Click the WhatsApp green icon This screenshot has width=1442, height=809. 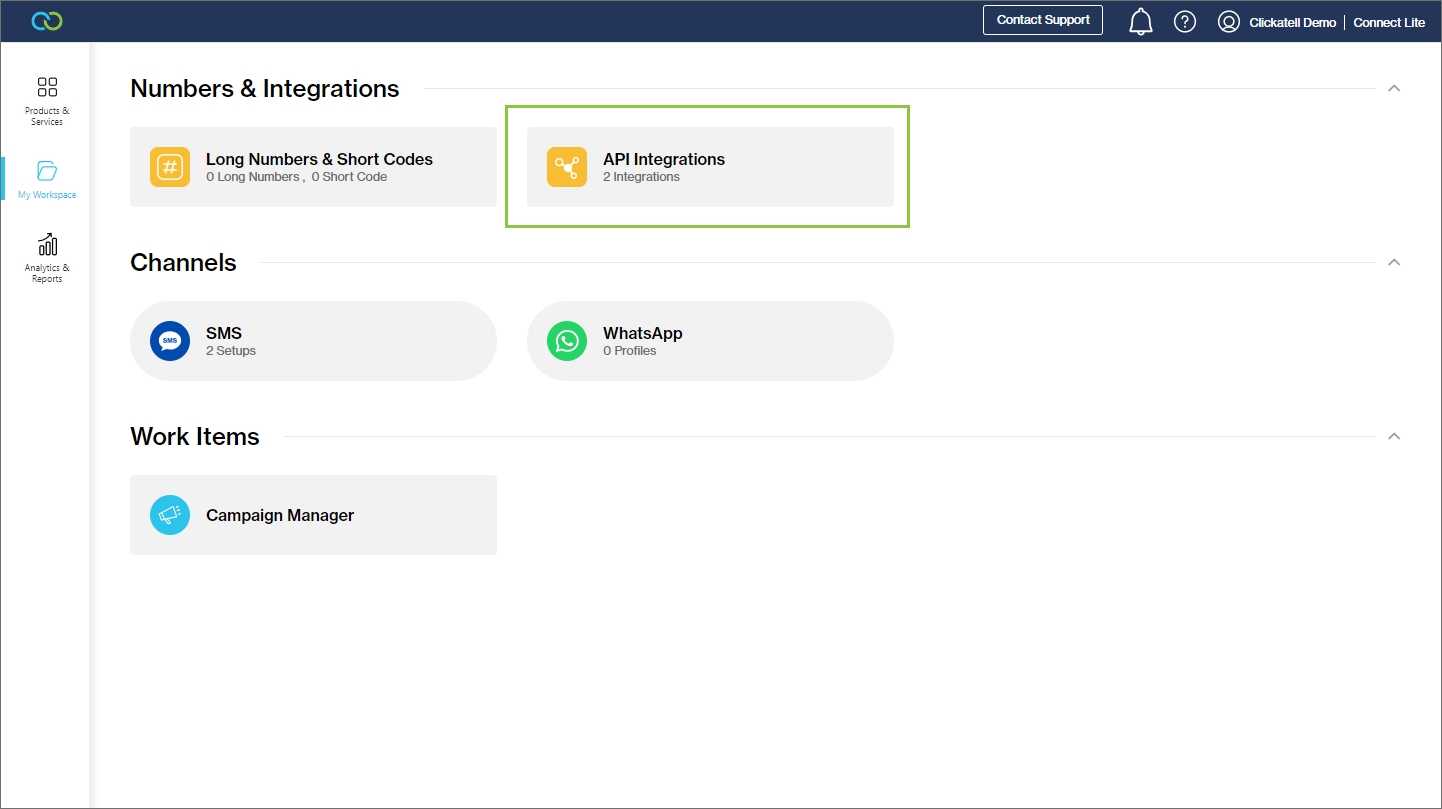pos(567,341)
